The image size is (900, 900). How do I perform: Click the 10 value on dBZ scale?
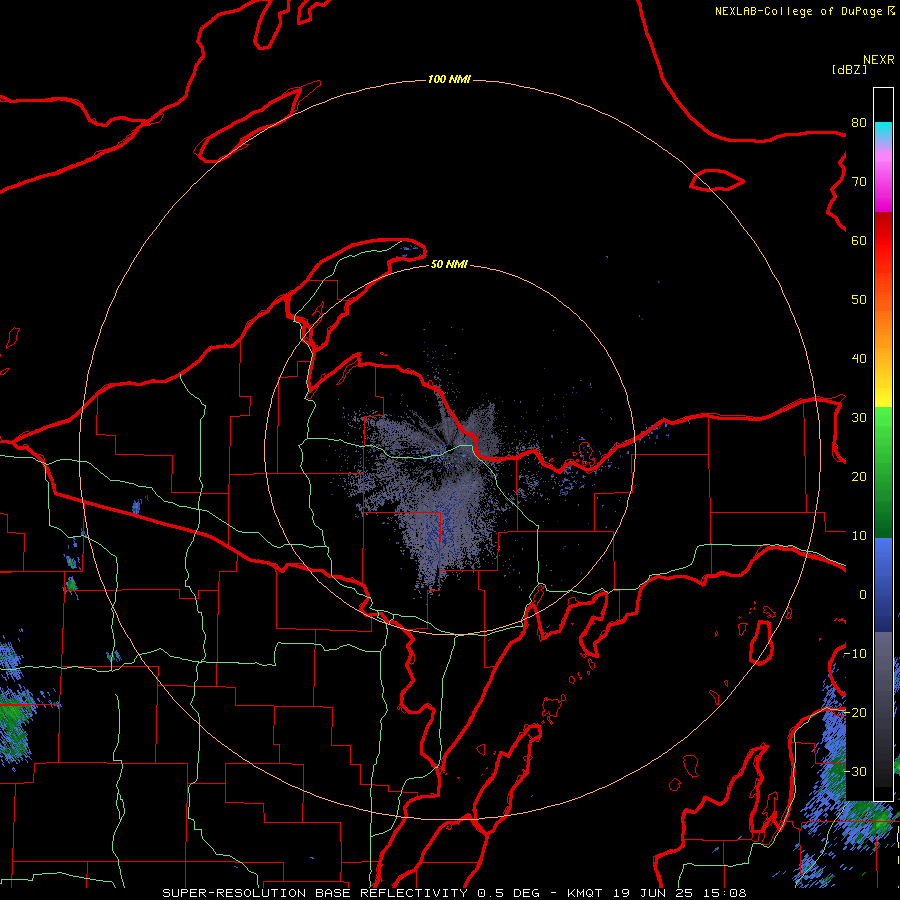point(859,536)
